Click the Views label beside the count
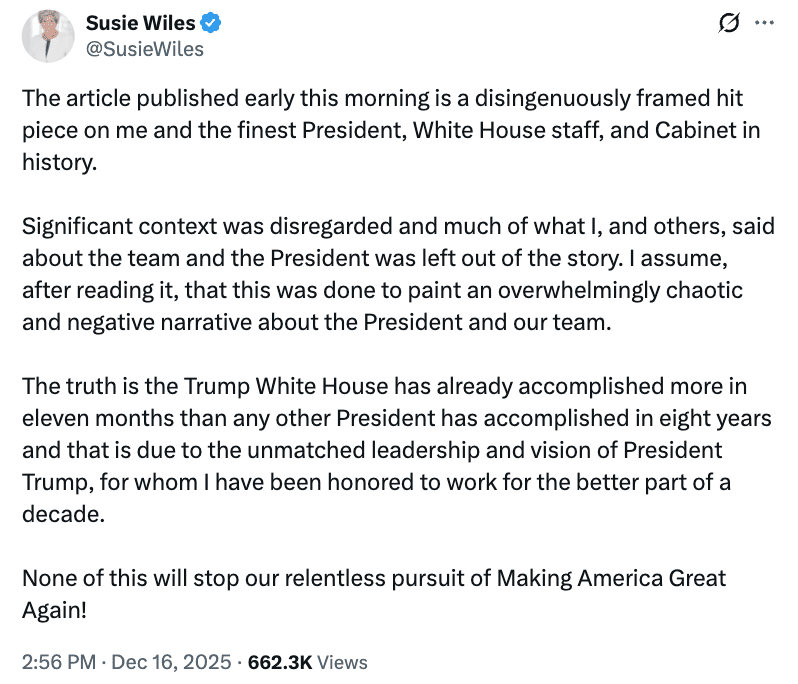798x684 pixels. (343, 662)
